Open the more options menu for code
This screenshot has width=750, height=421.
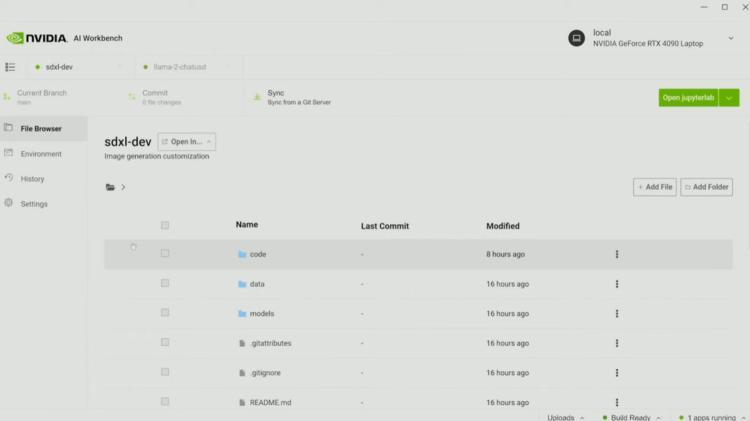pos(617,254)
